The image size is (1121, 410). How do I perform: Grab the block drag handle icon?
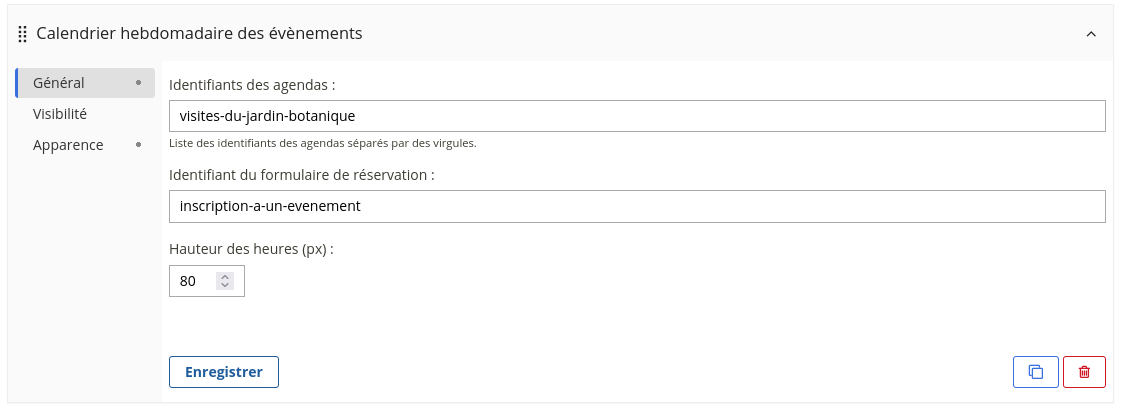(23, 34)
